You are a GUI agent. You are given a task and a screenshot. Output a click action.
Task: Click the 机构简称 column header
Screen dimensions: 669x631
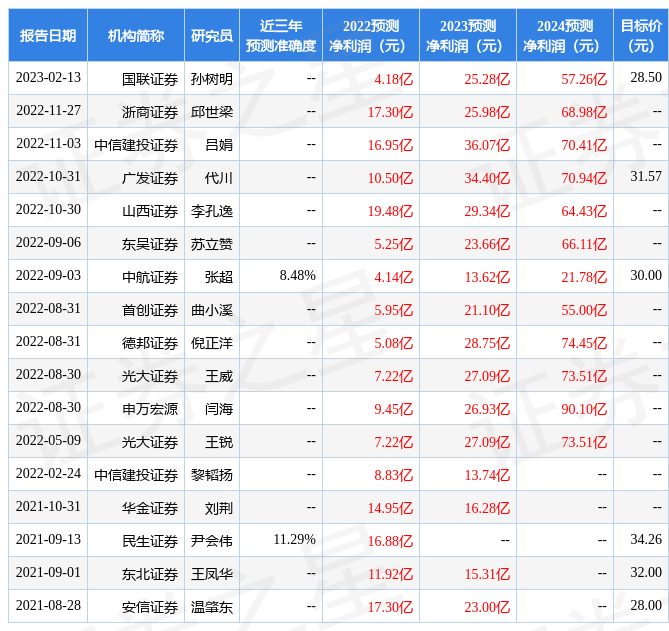click(136, 35)
